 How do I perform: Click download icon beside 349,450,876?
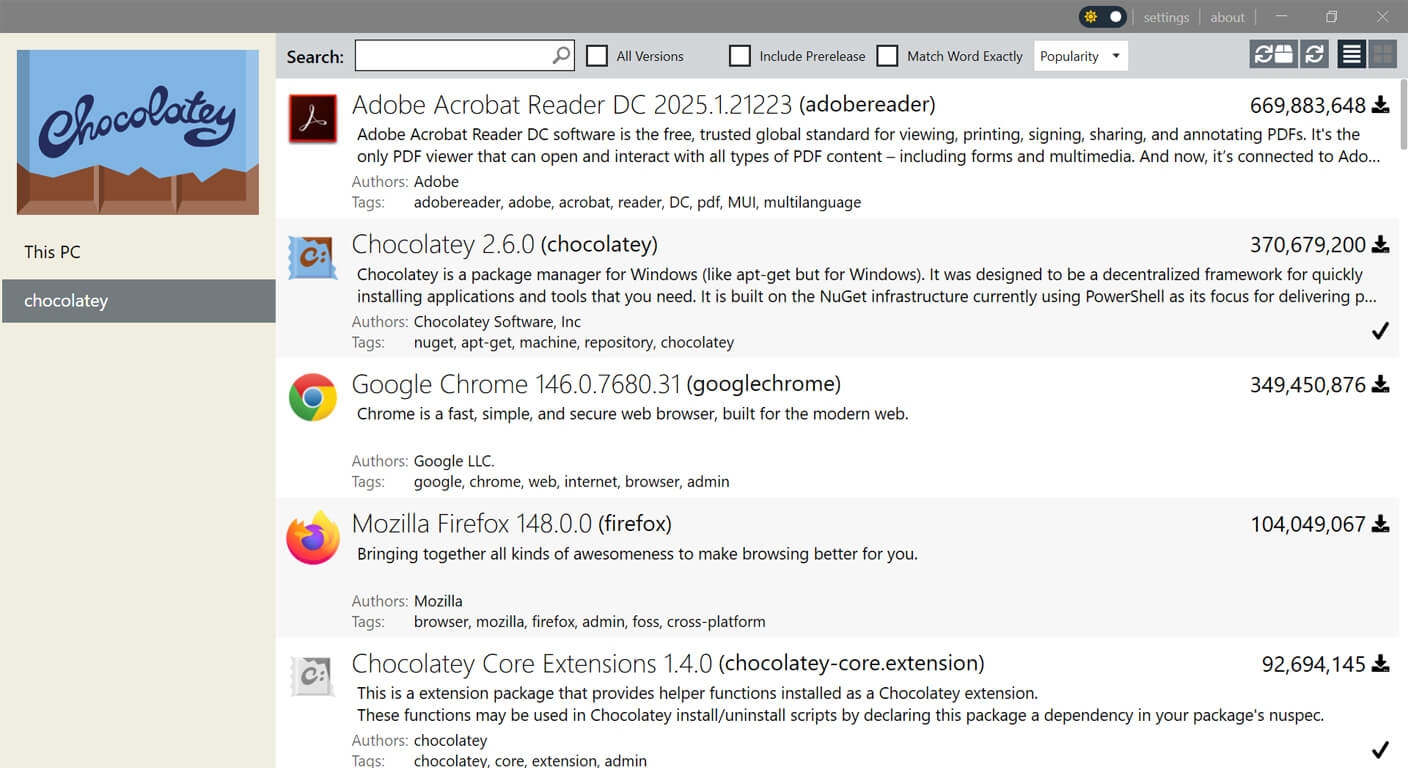1380,384
